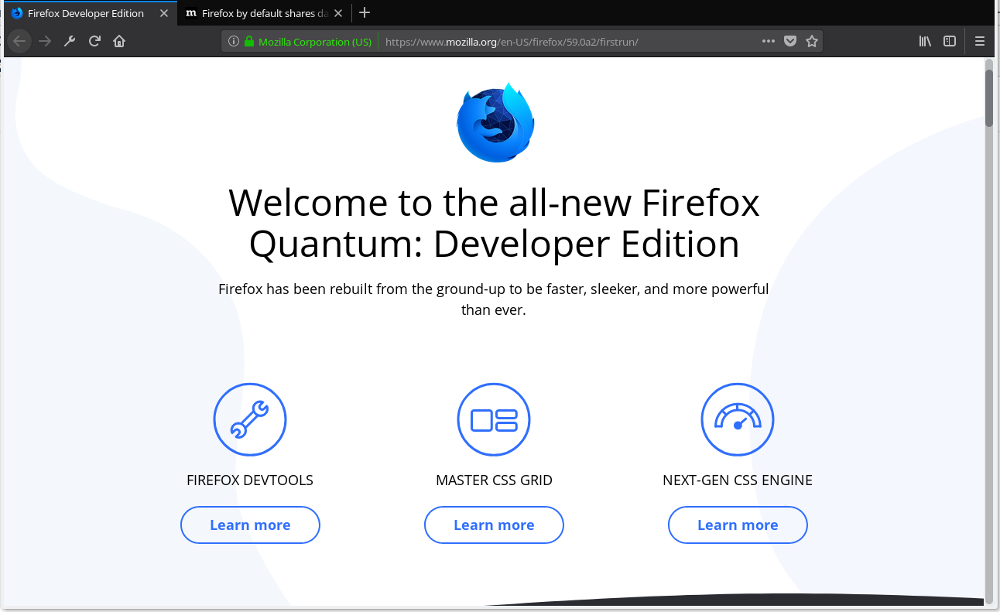Screen dimensions: 1000x612
Task: Open the Library icon
Action: coord(925,41)
